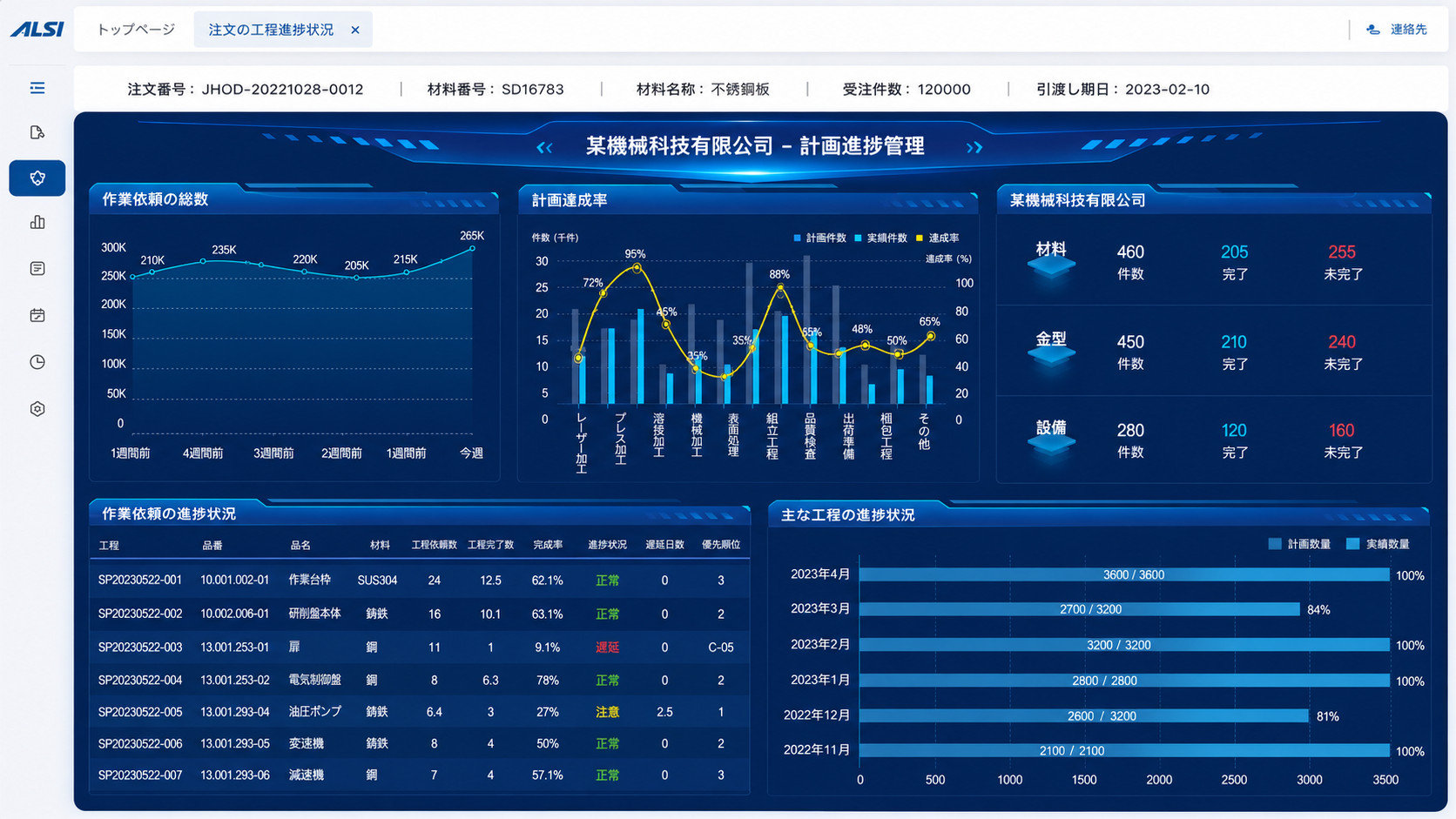Screen dimensions: 1456x819
Task: Click the 金型 layered tile icon
Action: coord(1051,355)
